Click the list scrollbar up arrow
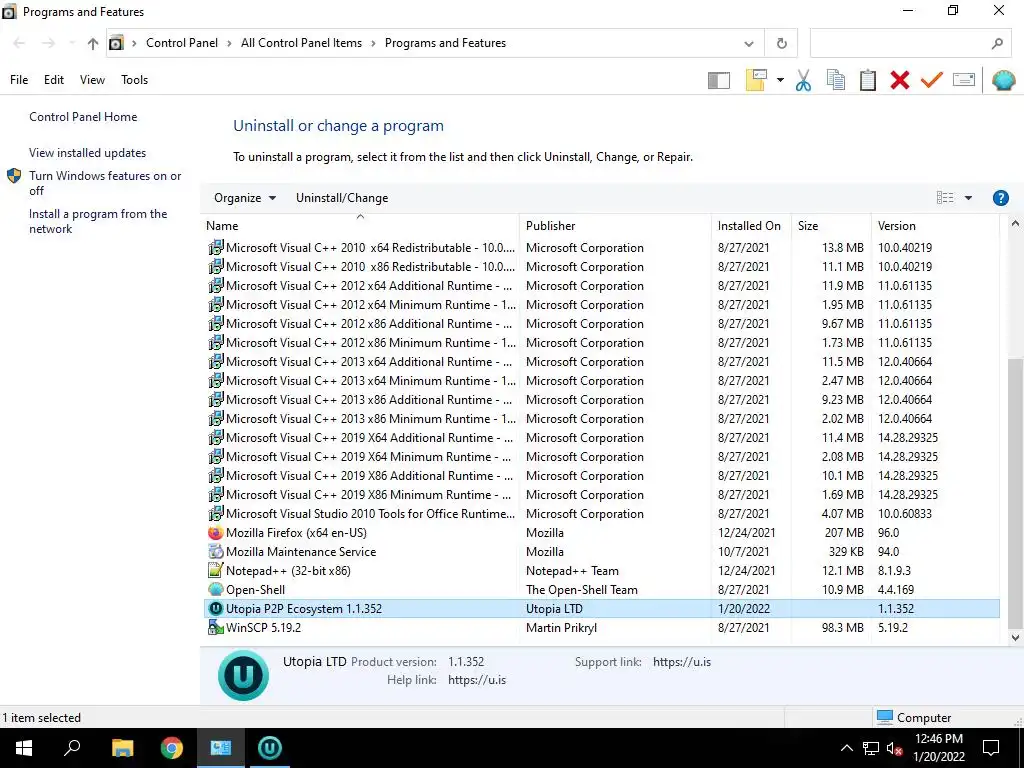 [1015, 224]
